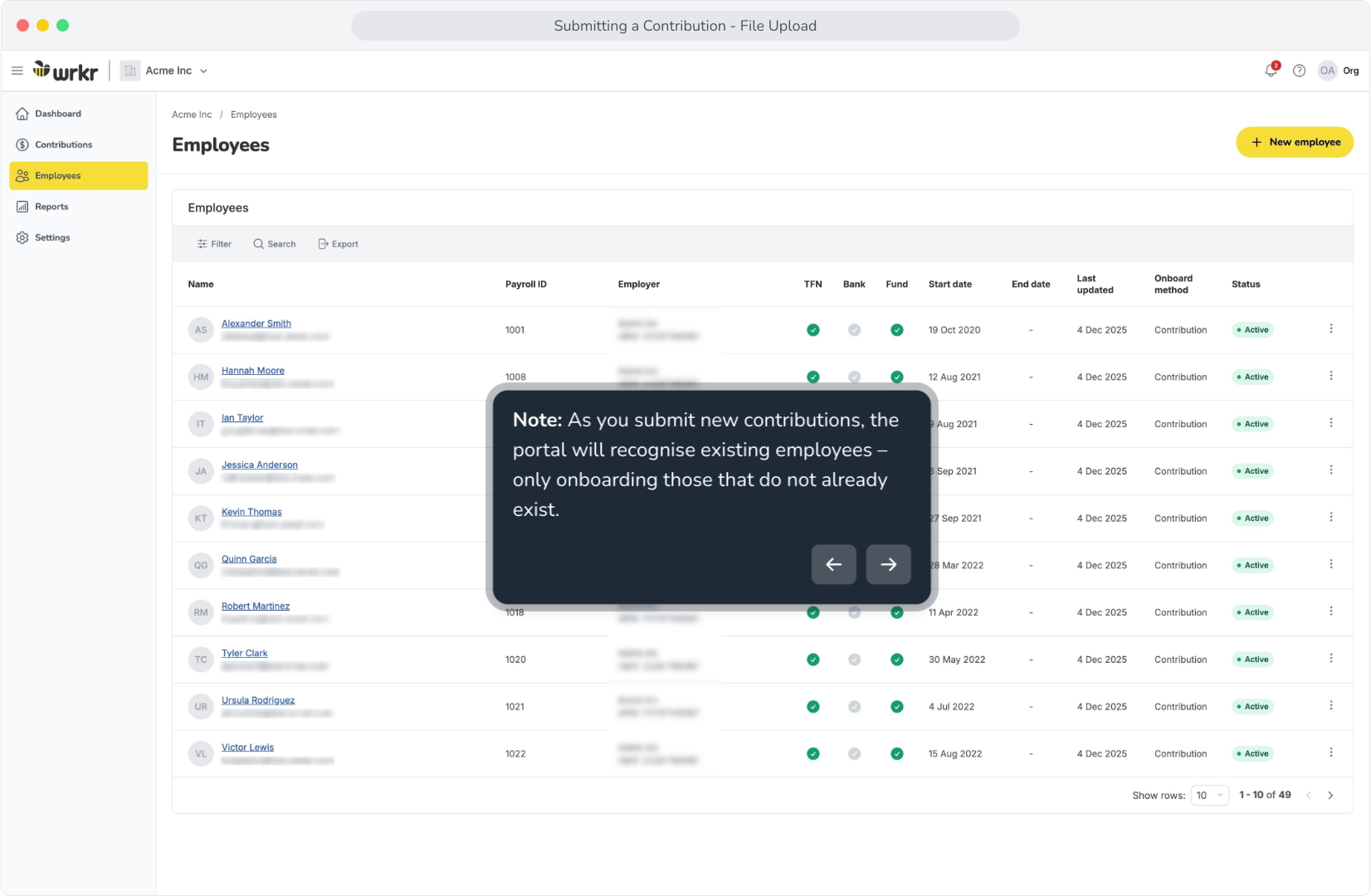Image resolution: width=1371 pixels, height=896 pixels.
Task: Open row actions menu for Alexander Smith
Action: coord(1331,329)
